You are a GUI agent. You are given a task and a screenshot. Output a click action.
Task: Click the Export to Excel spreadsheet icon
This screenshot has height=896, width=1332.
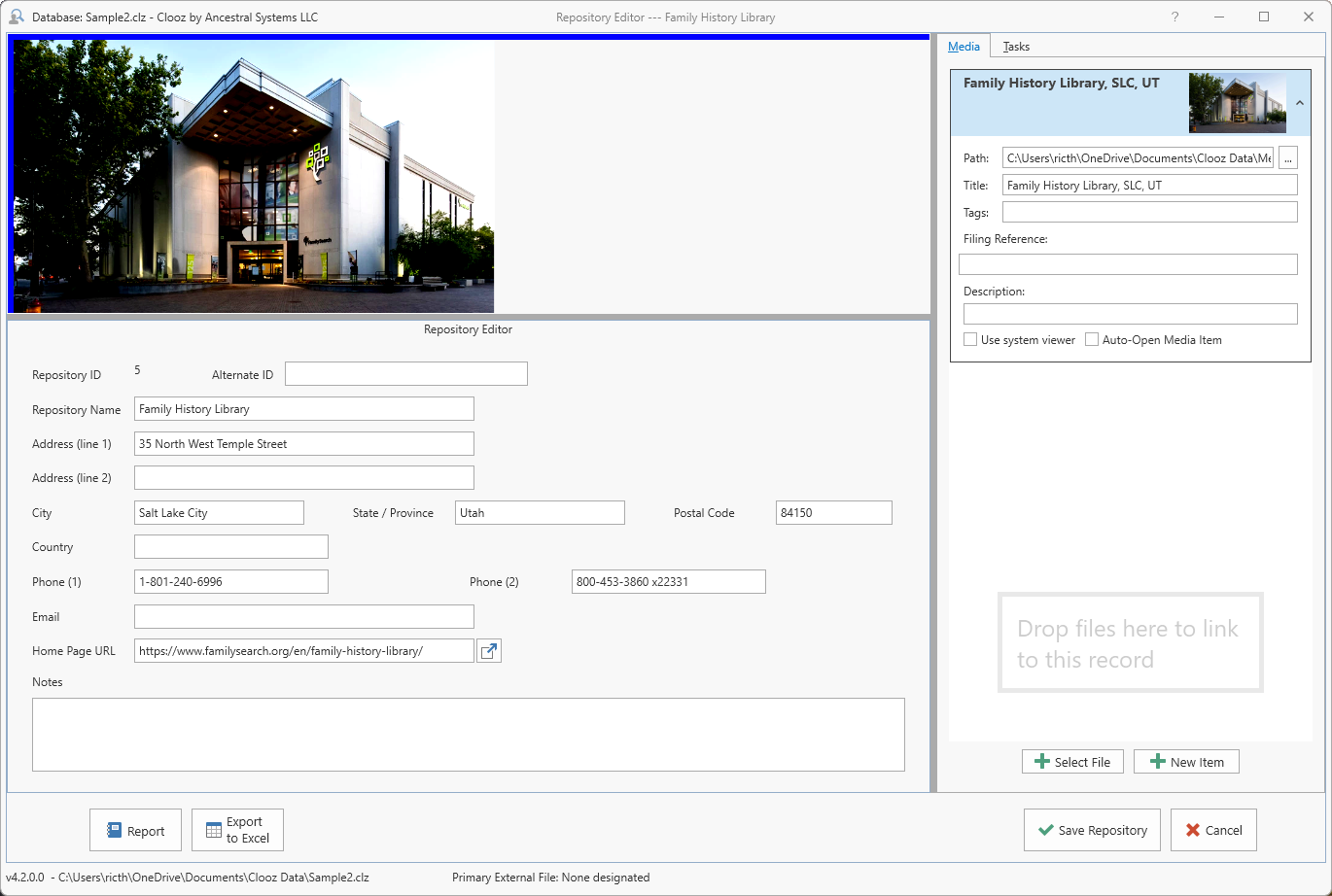(x=211, y=829)
